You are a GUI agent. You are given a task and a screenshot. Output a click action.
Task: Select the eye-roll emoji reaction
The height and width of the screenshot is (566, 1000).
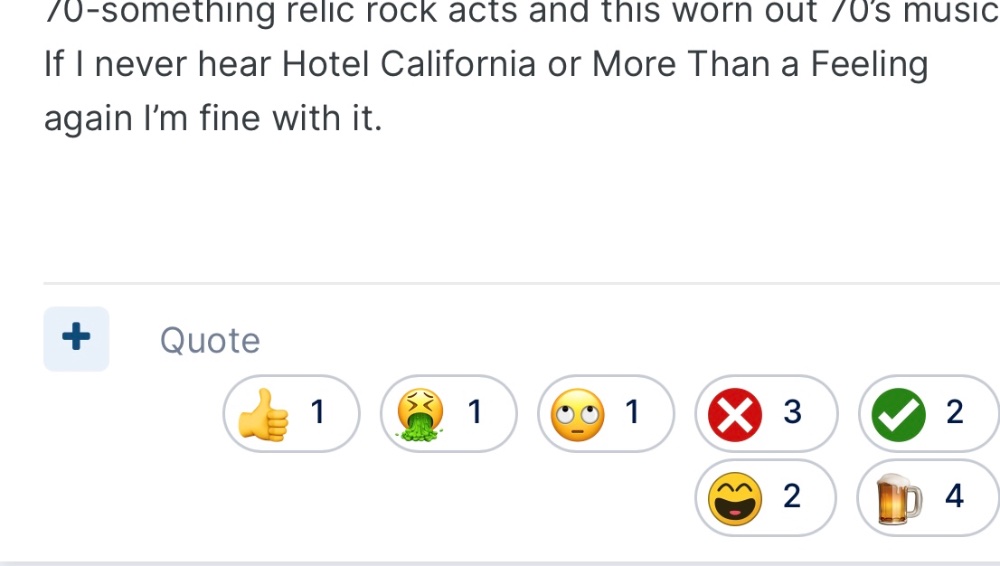click(577, 415)
